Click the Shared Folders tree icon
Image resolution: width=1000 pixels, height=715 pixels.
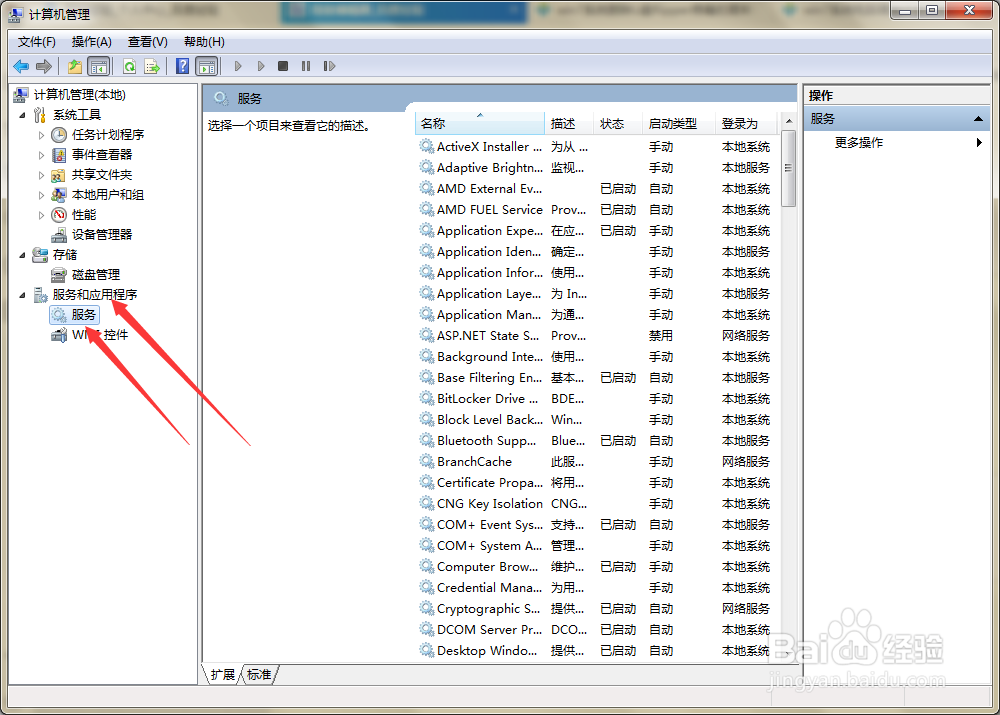pyautogui.click(x=59, y=175)
